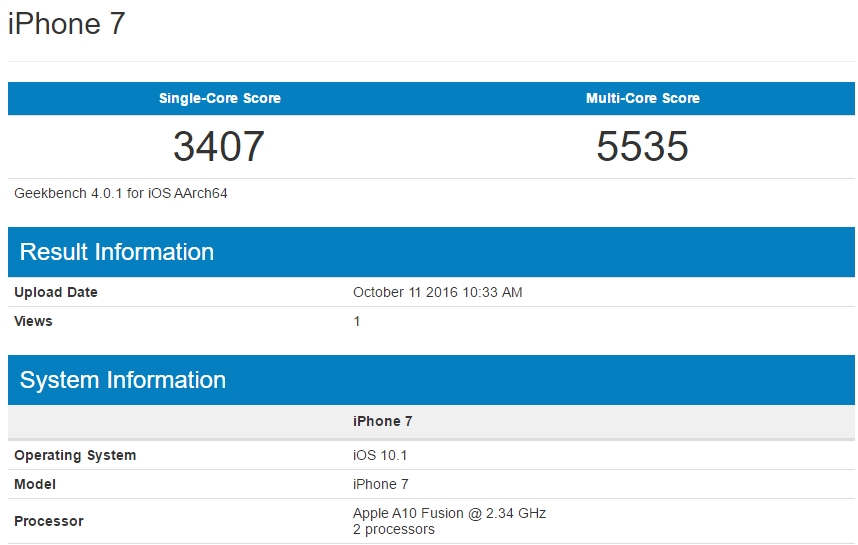Click the 2 processors text
The width and height of the screenshot is (858, 545).
click(394, 529)
